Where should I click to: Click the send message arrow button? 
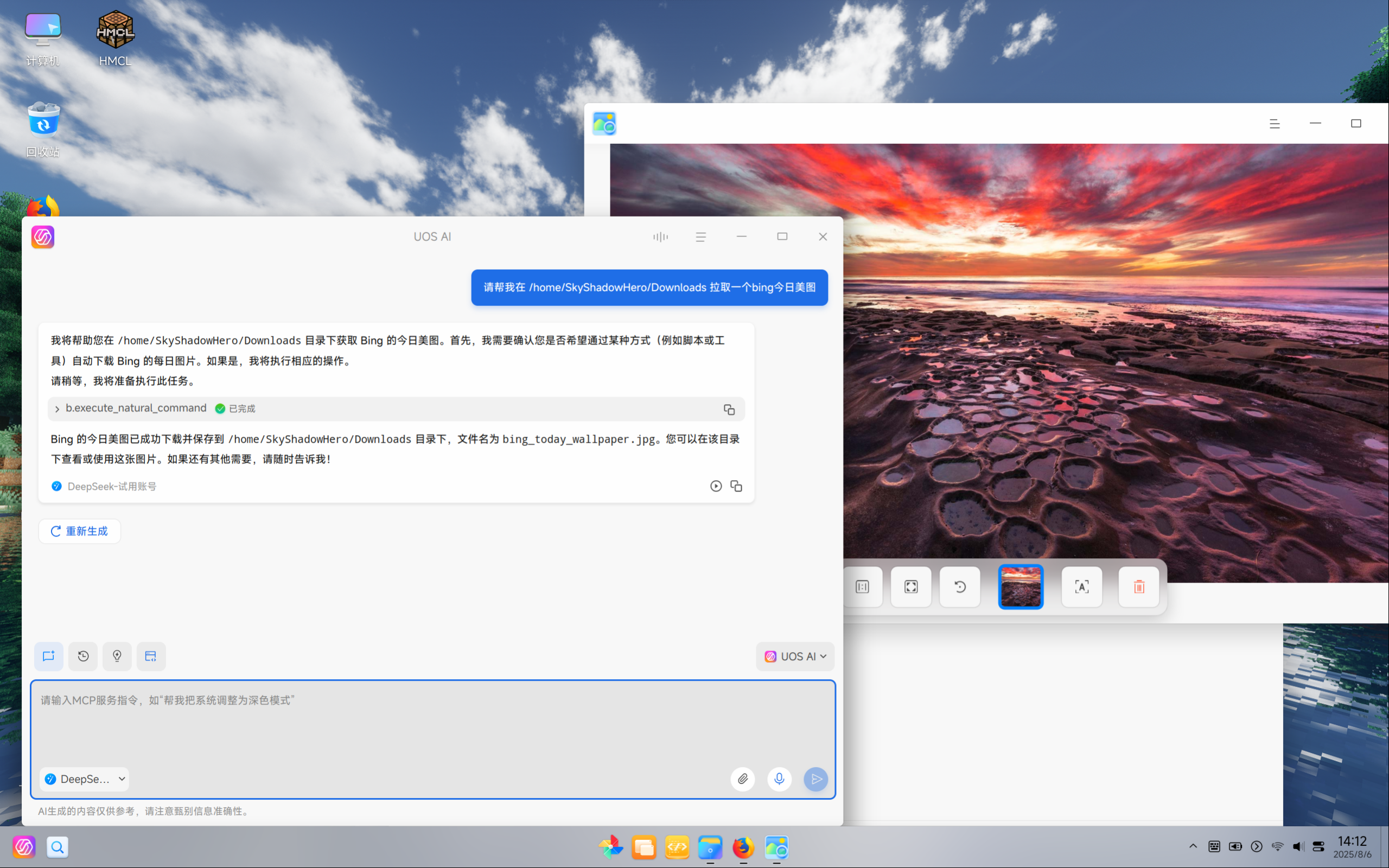tap(815, 779)
